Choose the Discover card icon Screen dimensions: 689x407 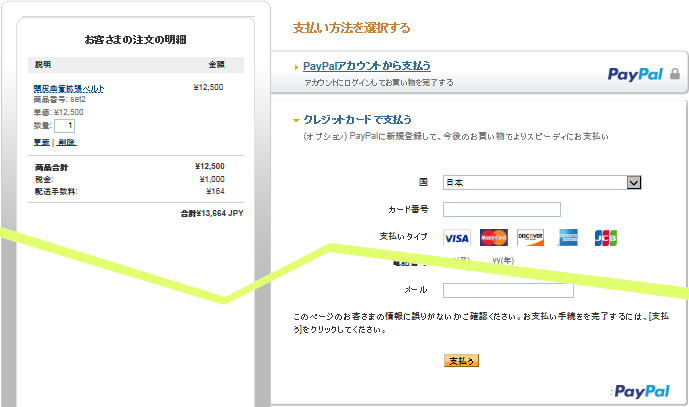click(x=530, y=237)
